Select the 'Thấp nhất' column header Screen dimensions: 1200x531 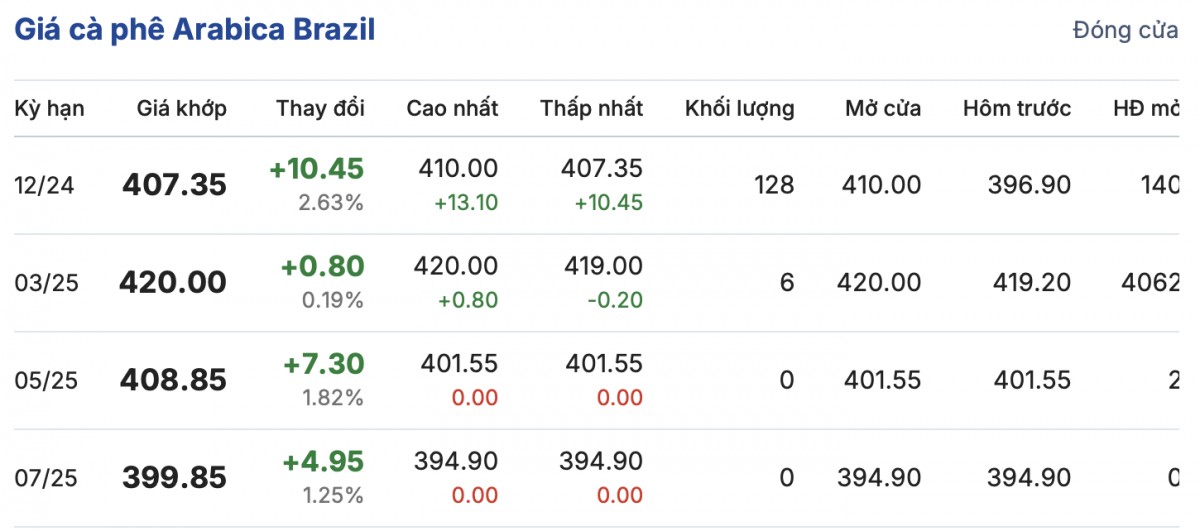coord(592,108)
